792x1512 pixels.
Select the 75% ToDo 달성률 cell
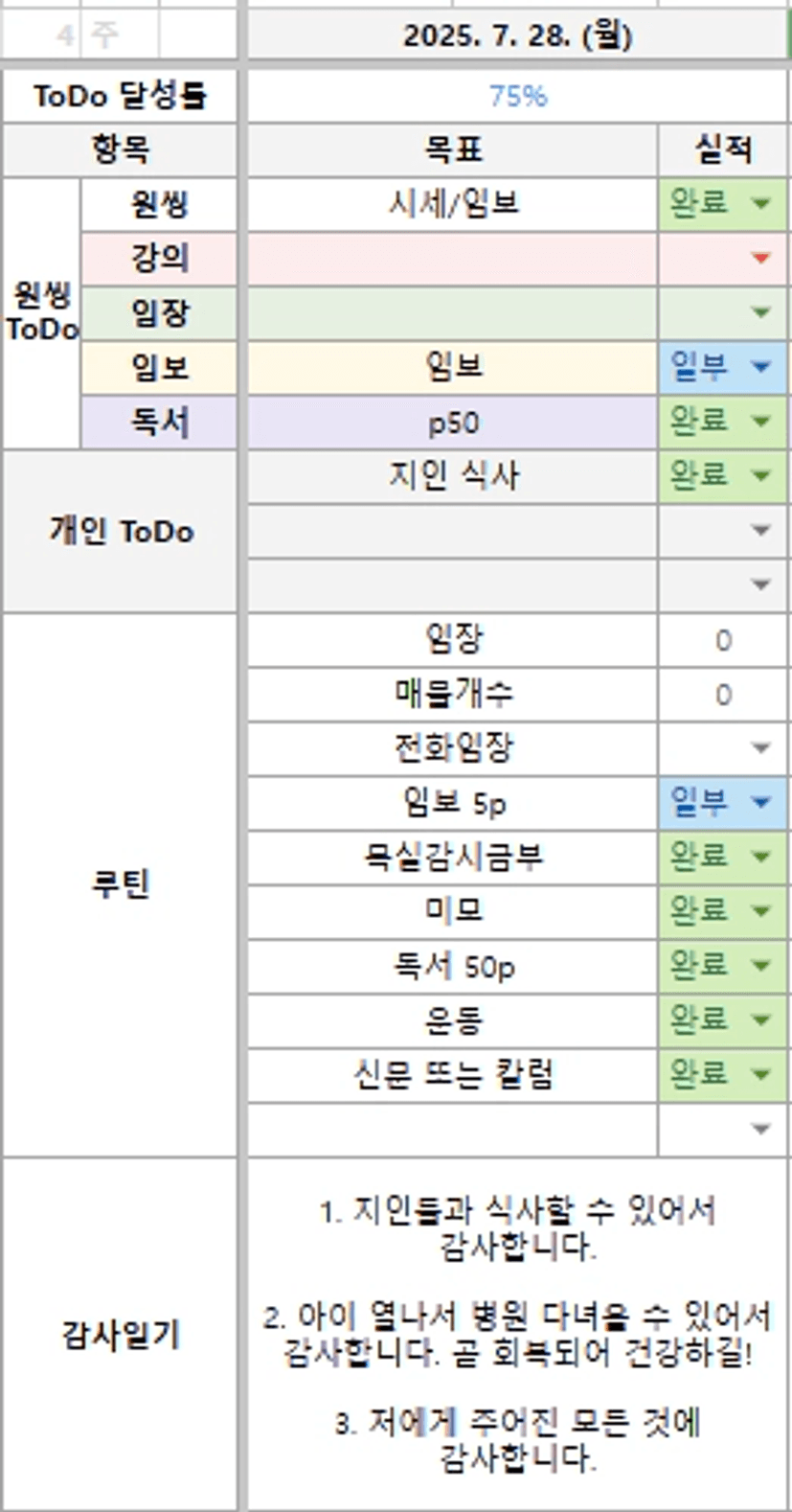(517, 96)
